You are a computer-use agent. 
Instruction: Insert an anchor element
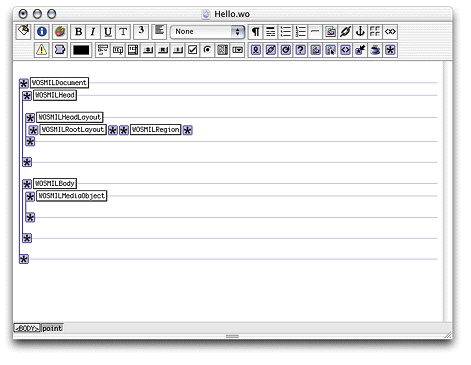coord(360,32)
